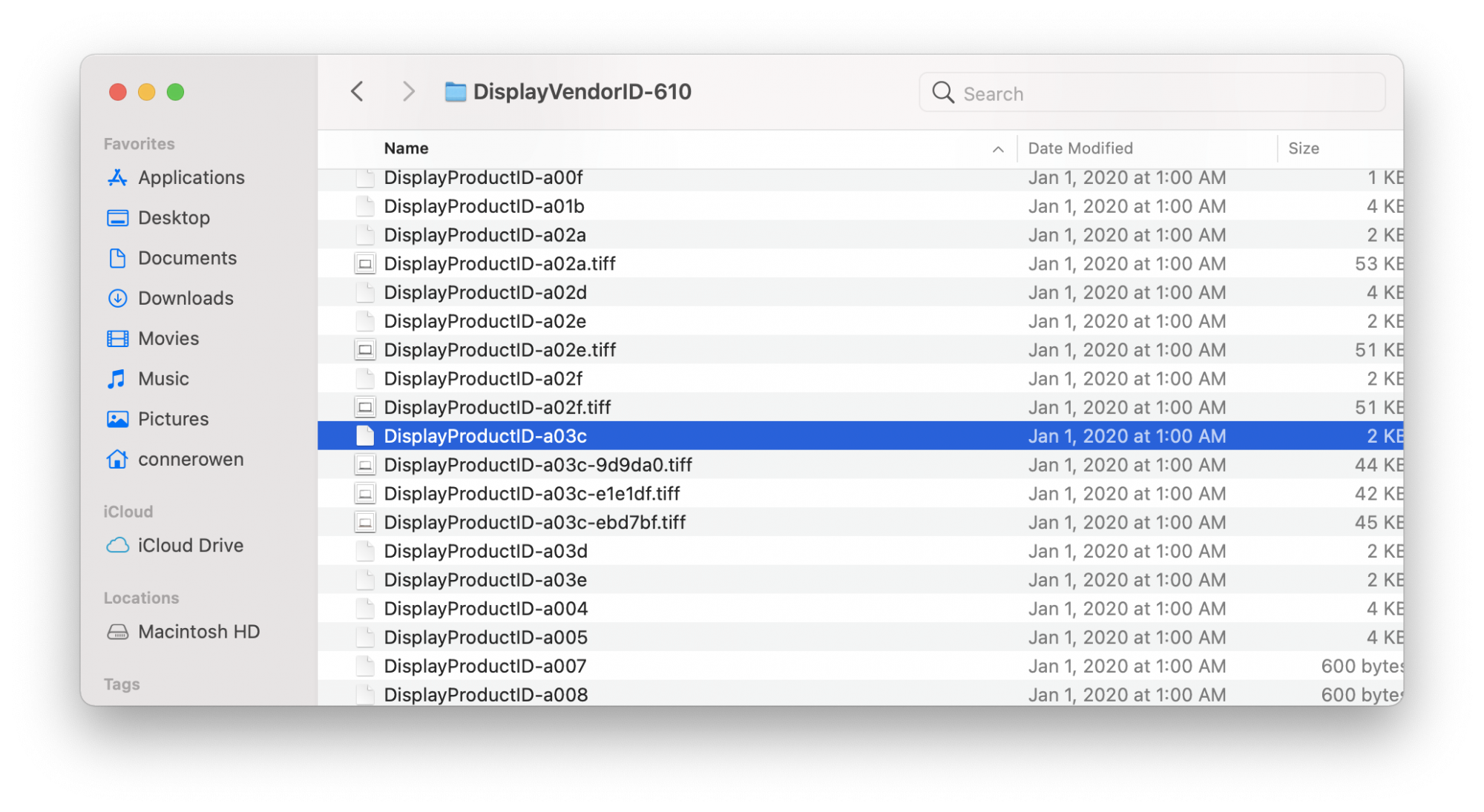The height and width of the screenshot is (812, 1484).
Task: Click the iCloud Drive cloud icon
Action: click(117, 546)
